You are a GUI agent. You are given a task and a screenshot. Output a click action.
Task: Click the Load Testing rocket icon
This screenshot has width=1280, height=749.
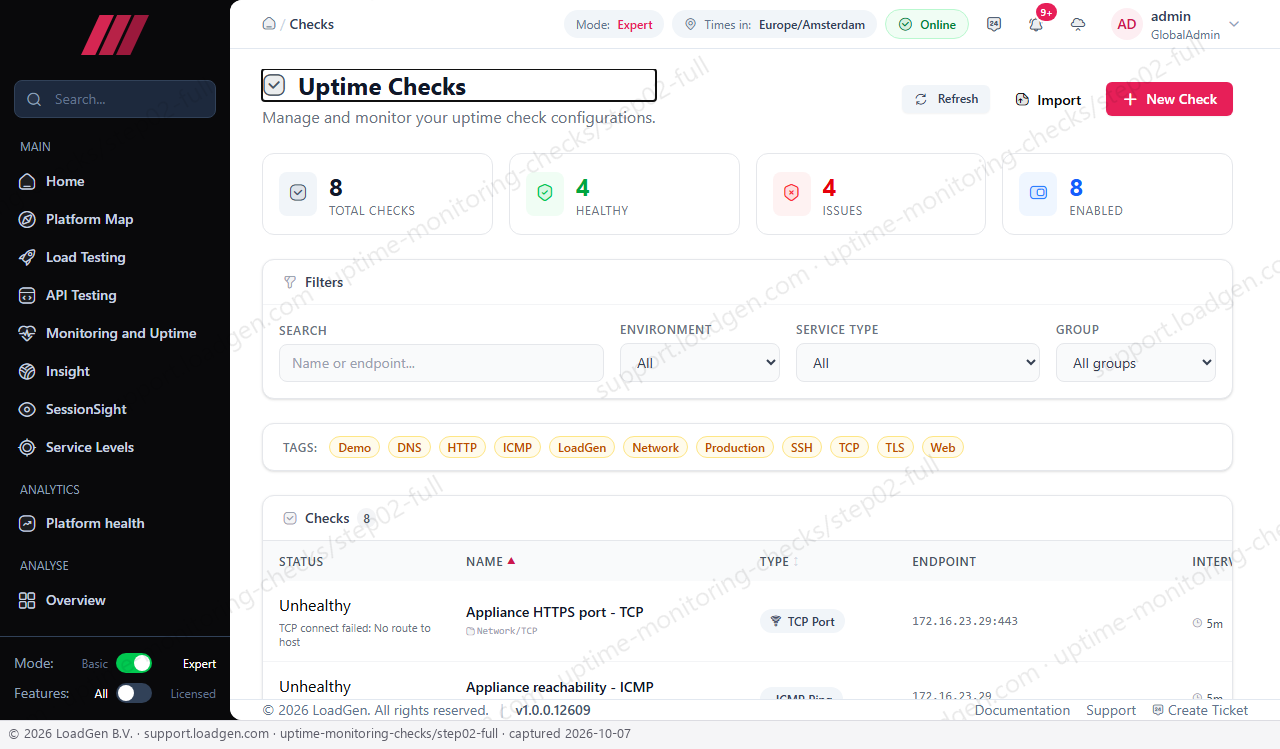[27, 257]
